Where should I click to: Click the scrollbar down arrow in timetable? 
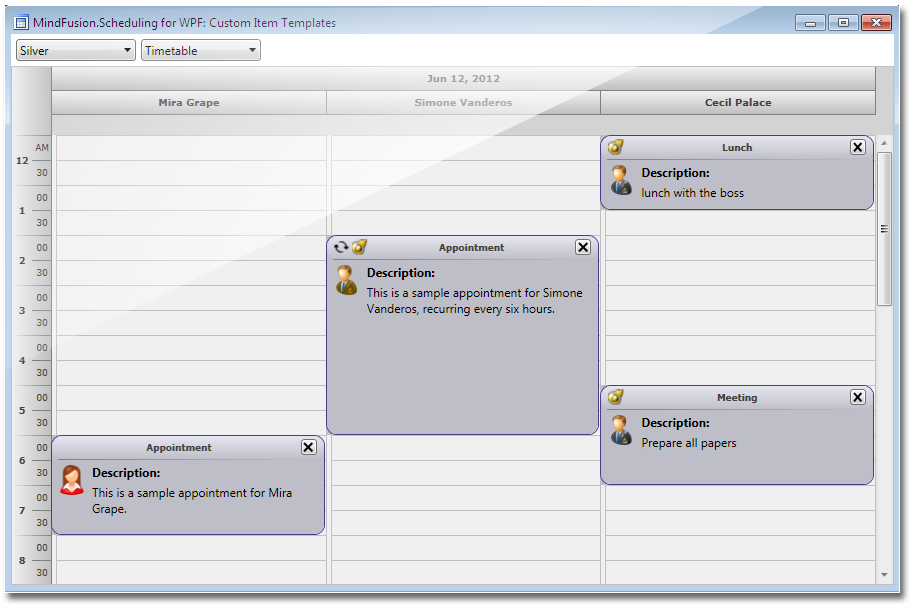point(883,575)
